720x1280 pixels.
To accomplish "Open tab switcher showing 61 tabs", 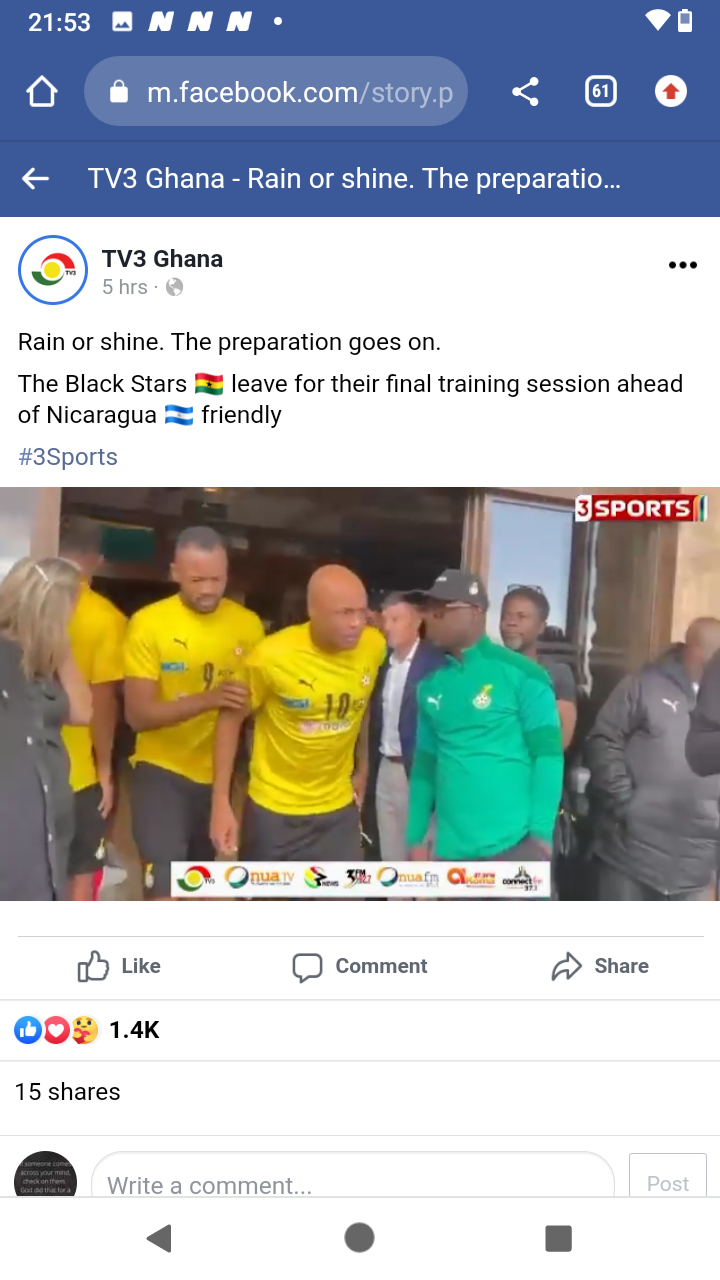I will [600, 92].
